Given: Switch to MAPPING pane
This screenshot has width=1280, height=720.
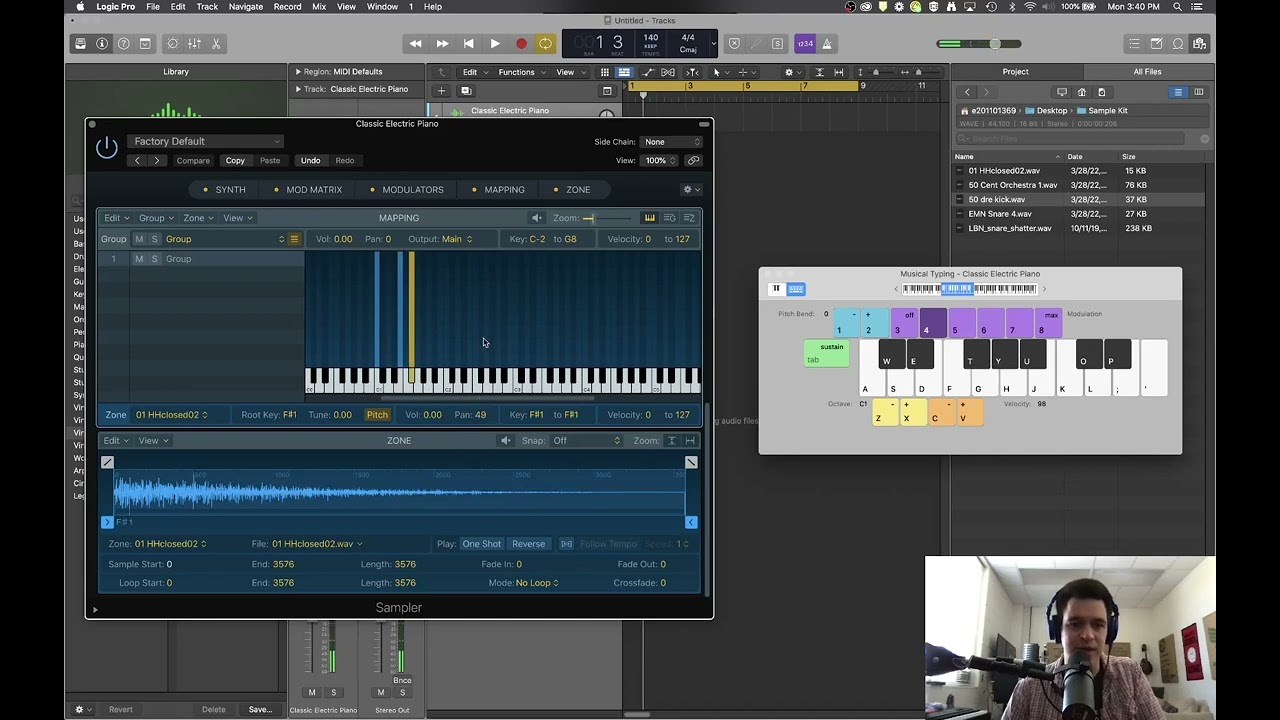Looking at the screenshot, I should pyautogui.click(x=498, y=189).
